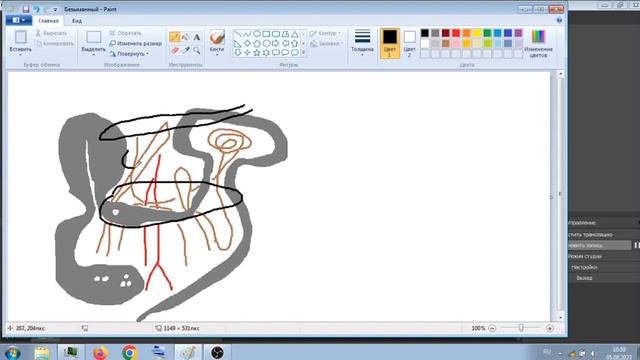Open Firefox from the taskbar
Image resolution: width=640 pixels, height=360 pixels.
100,352
